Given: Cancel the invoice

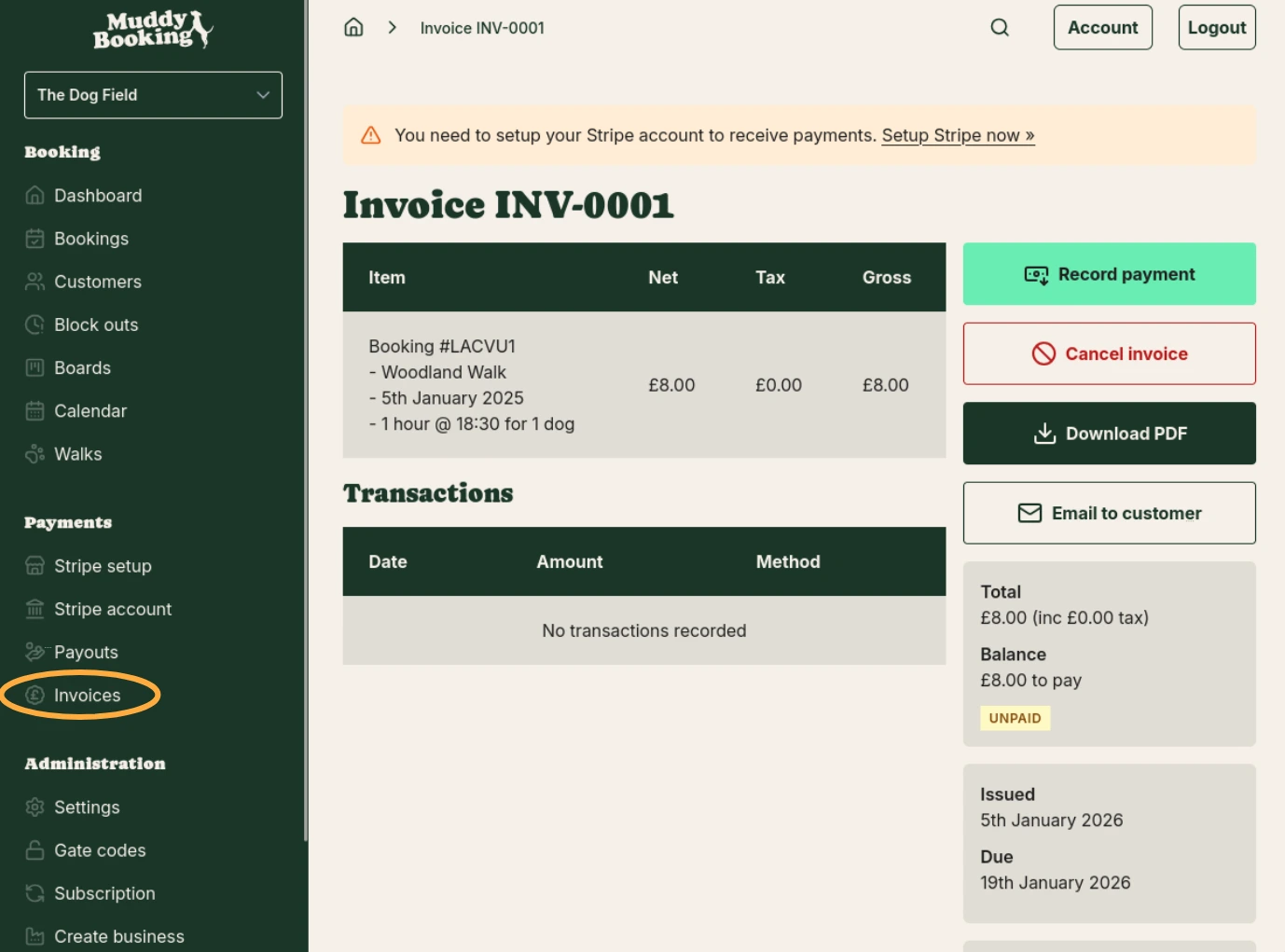Looking at the screenshot, I should coord(1109,353).
